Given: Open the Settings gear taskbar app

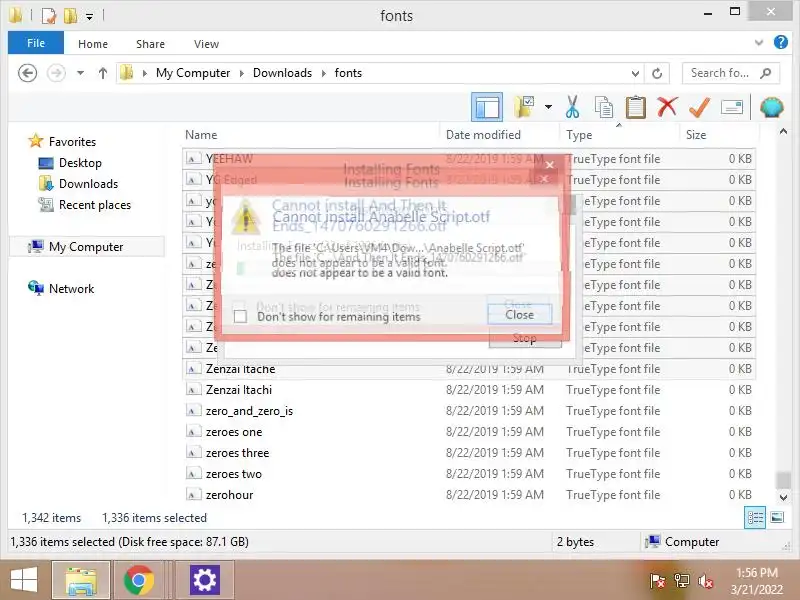Looking at the screenshot, I should pos(205,580).
